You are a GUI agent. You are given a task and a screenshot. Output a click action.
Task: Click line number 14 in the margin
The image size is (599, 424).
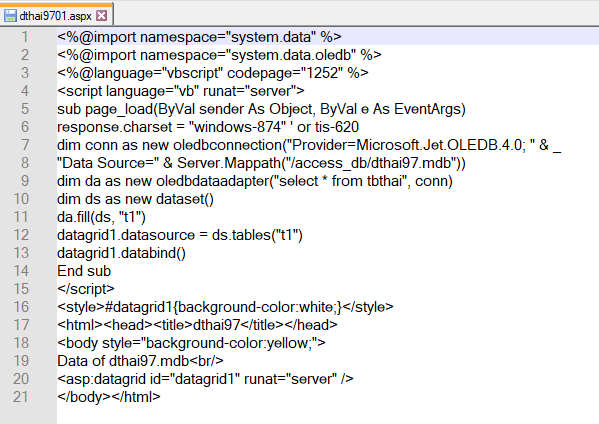pos(21,271)
